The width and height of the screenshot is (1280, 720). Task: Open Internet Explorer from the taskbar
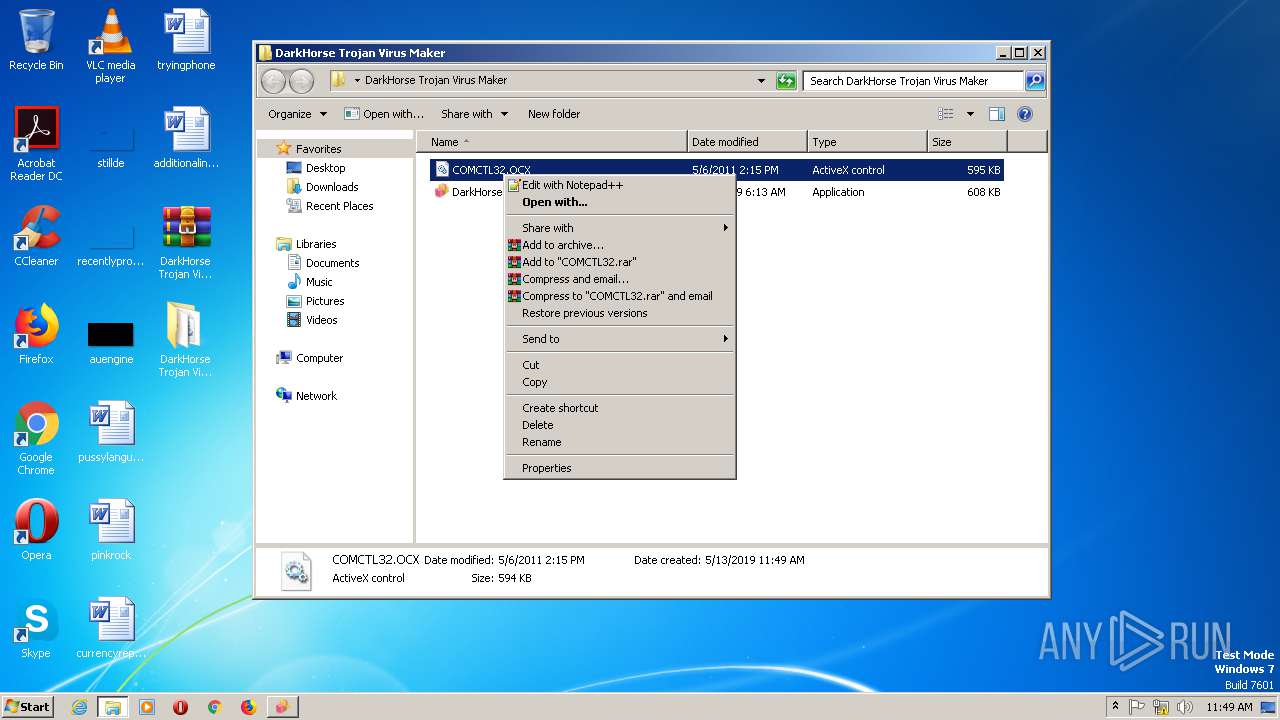[x=79, y=707]
